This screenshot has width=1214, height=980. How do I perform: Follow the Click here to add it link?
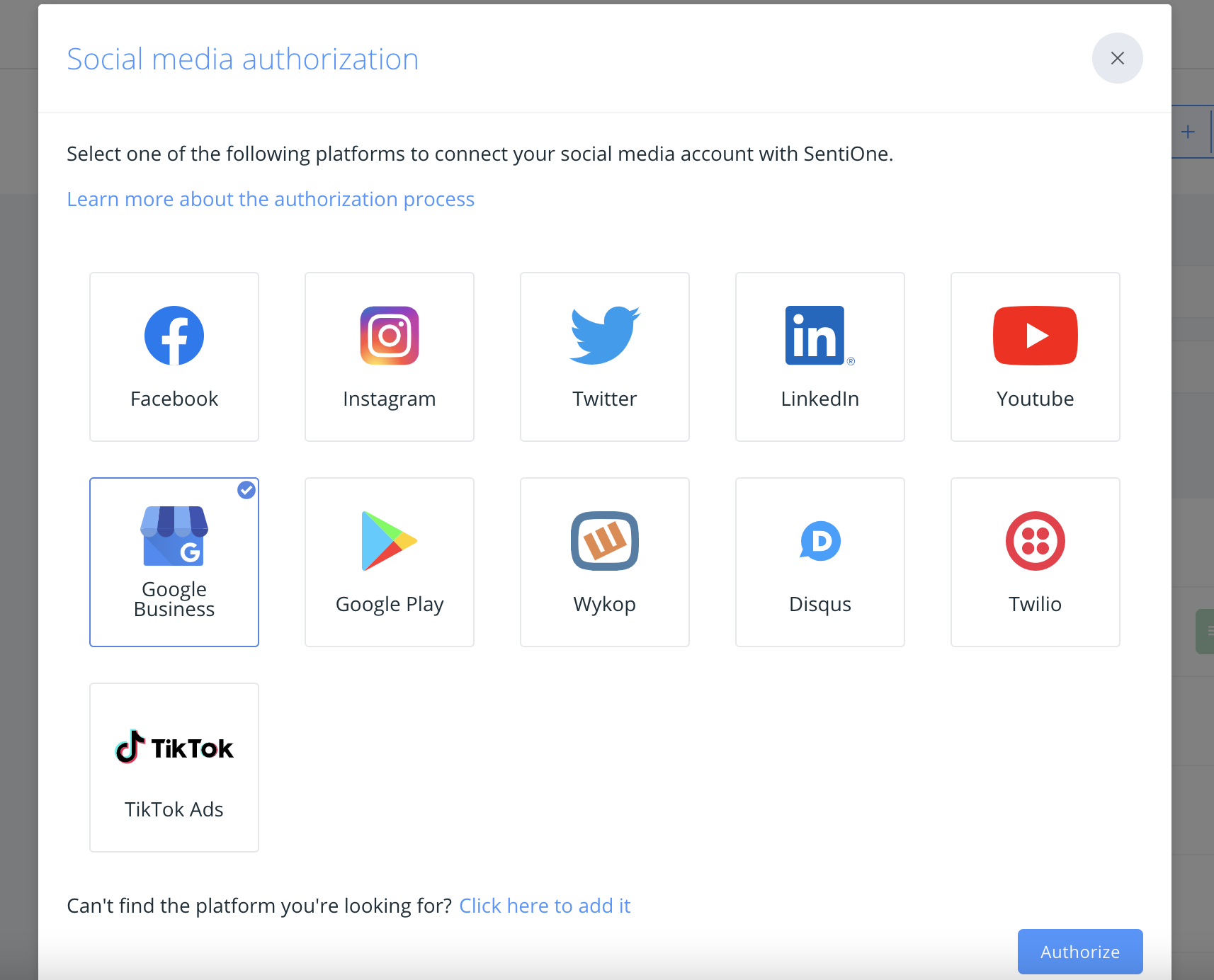tap(545, 906)
